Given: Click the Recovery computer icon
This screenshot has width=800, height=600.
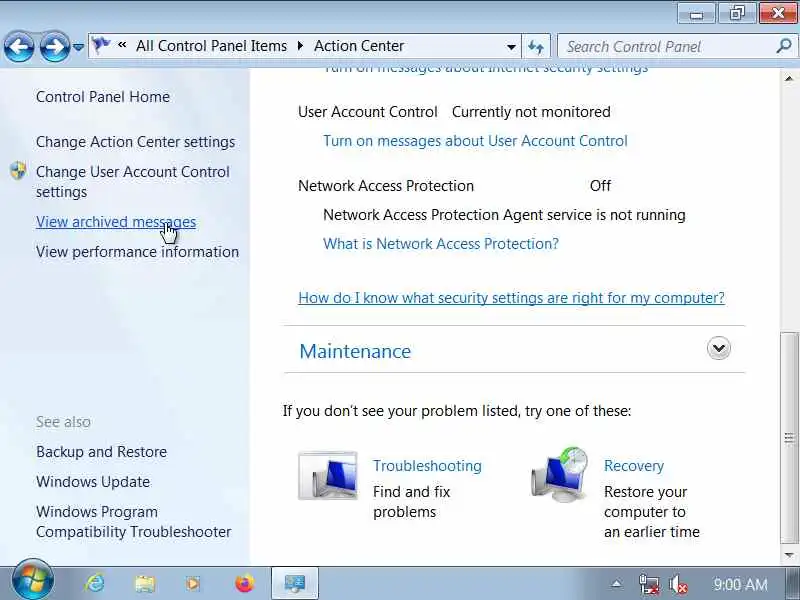Looking at the screenshot, I should [x=560, y=476].
